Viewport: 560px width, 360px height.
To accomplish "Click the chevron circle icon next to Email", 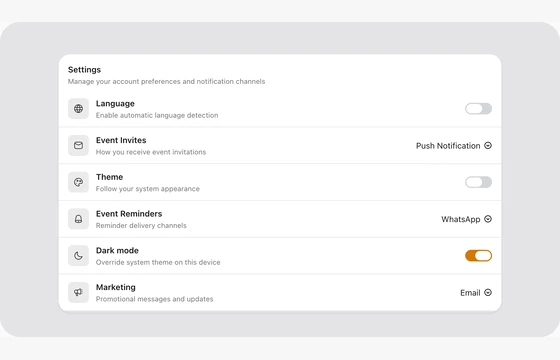I will (488, 292).
